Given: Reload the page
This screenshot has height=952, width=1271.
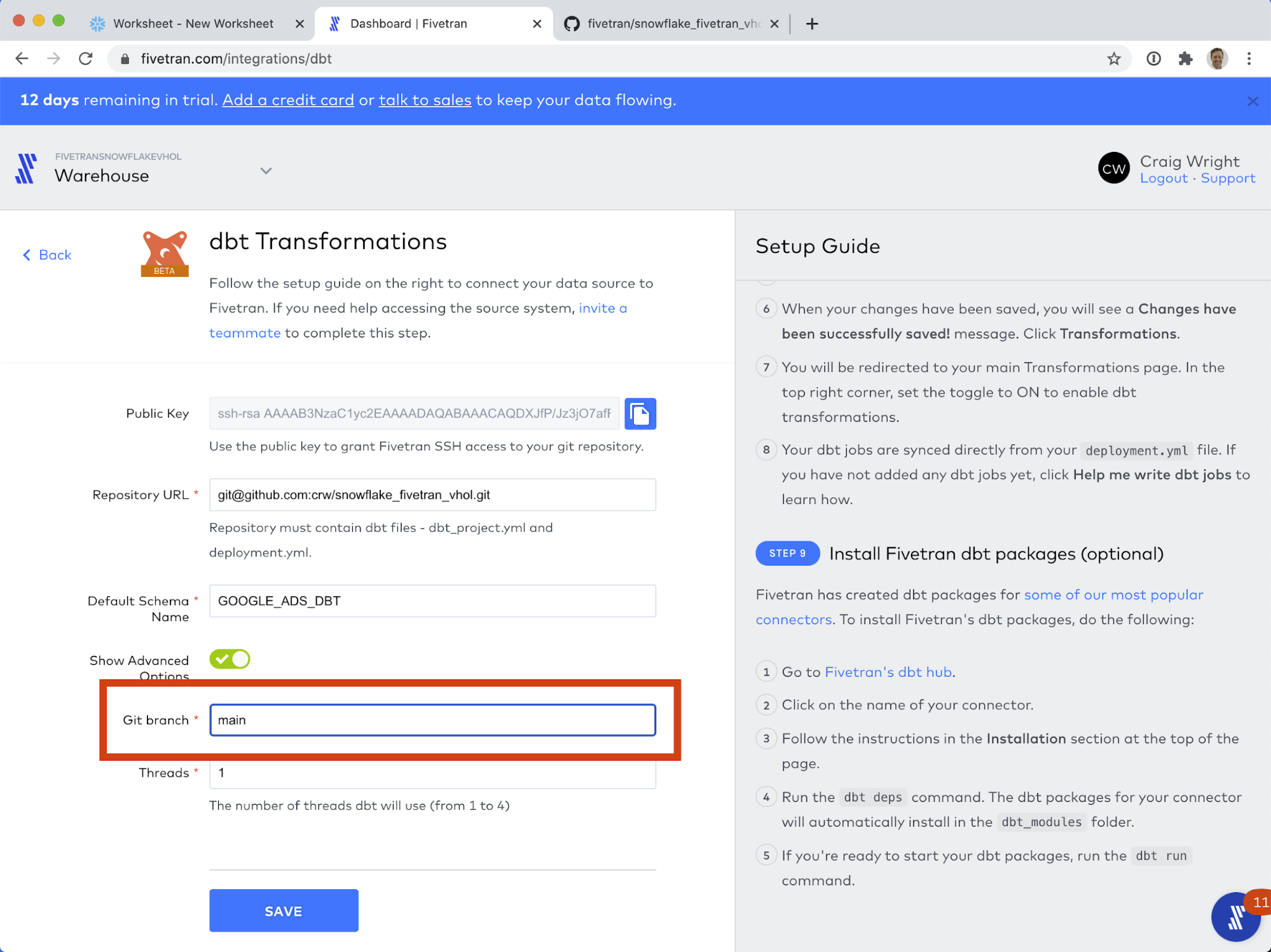Looking at the screenshot, I should (x=86, y=59).
